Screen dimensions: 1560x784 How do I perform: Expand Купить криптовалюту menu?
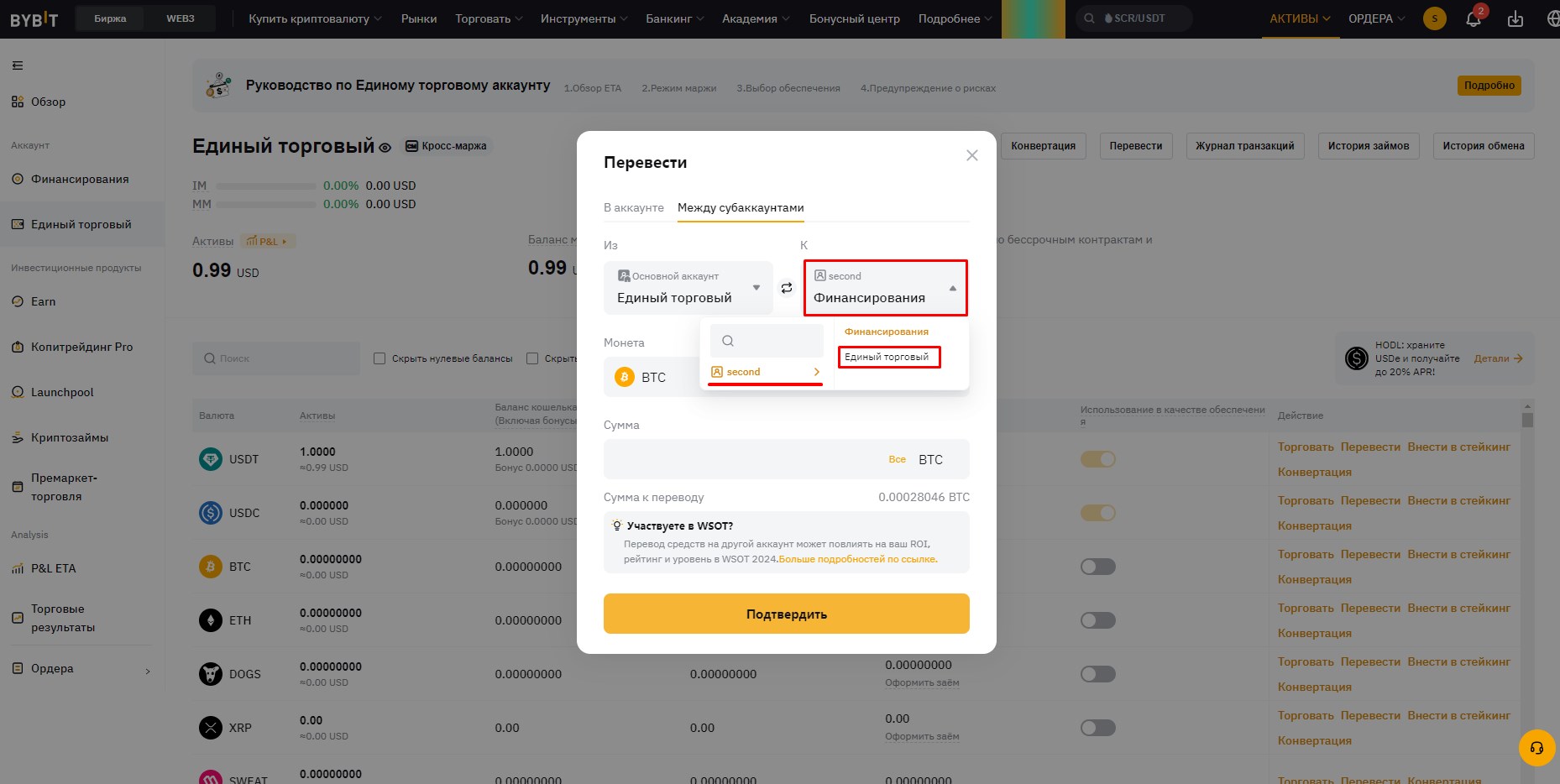[x=315, y=18]
